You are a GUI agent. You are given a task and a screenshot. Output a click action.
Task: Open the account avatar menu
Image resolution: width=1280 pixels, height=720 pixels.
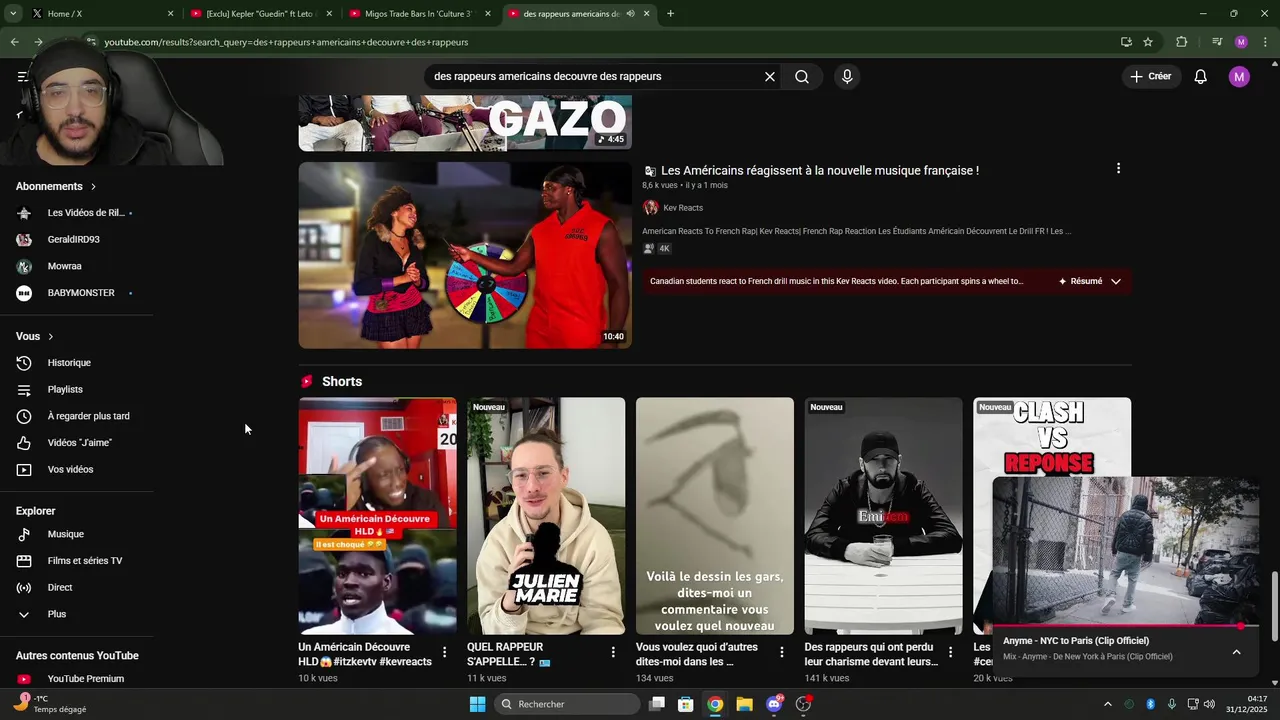click(1239, 76)
